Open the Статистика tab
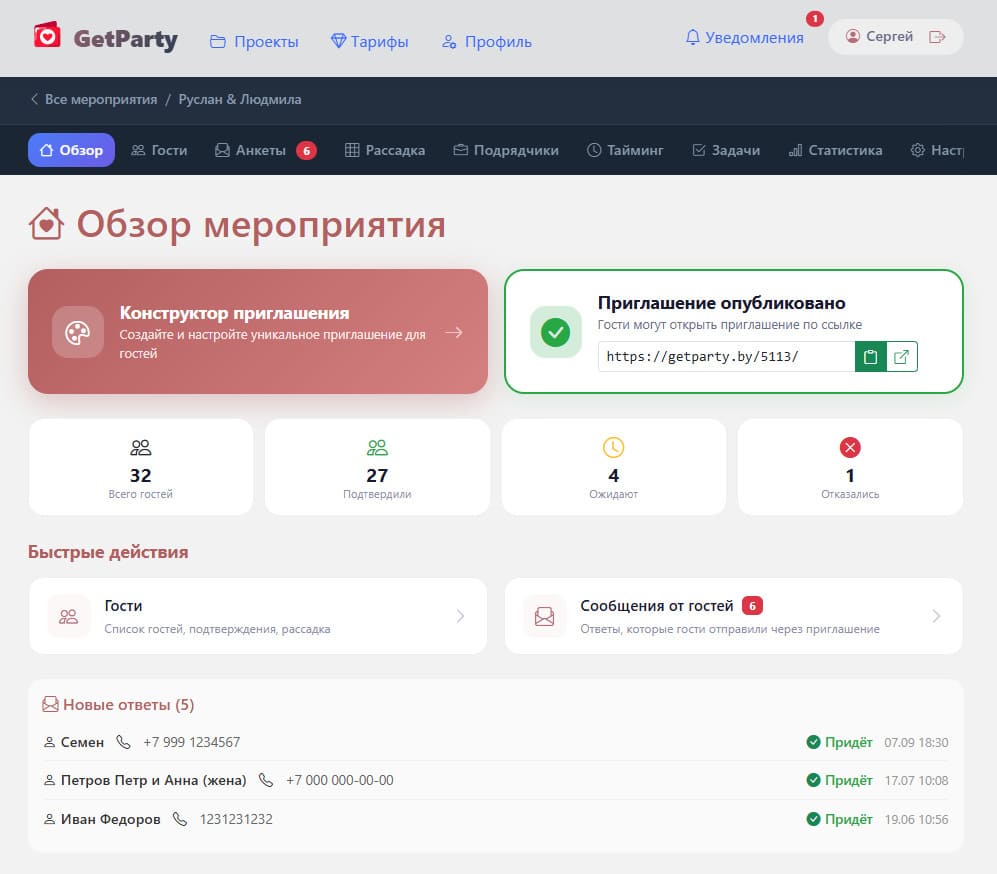 point(835,150)
